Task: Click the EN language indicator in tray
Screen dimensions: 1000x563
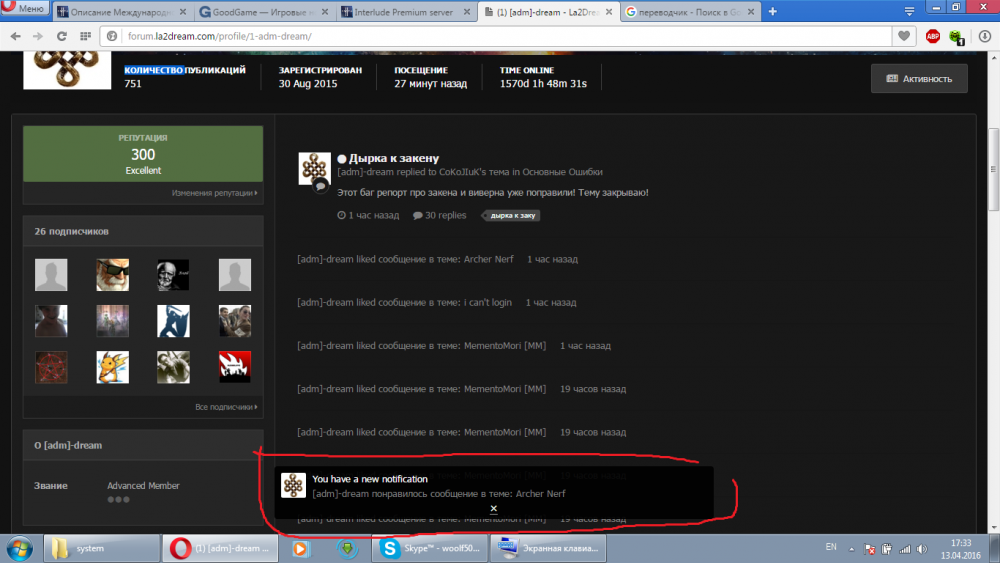Action: 831,547
